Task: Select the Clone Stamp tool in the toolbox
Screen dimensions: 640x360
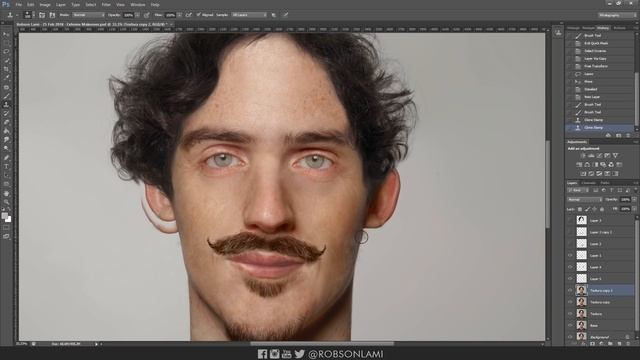Action: [6, 104]
